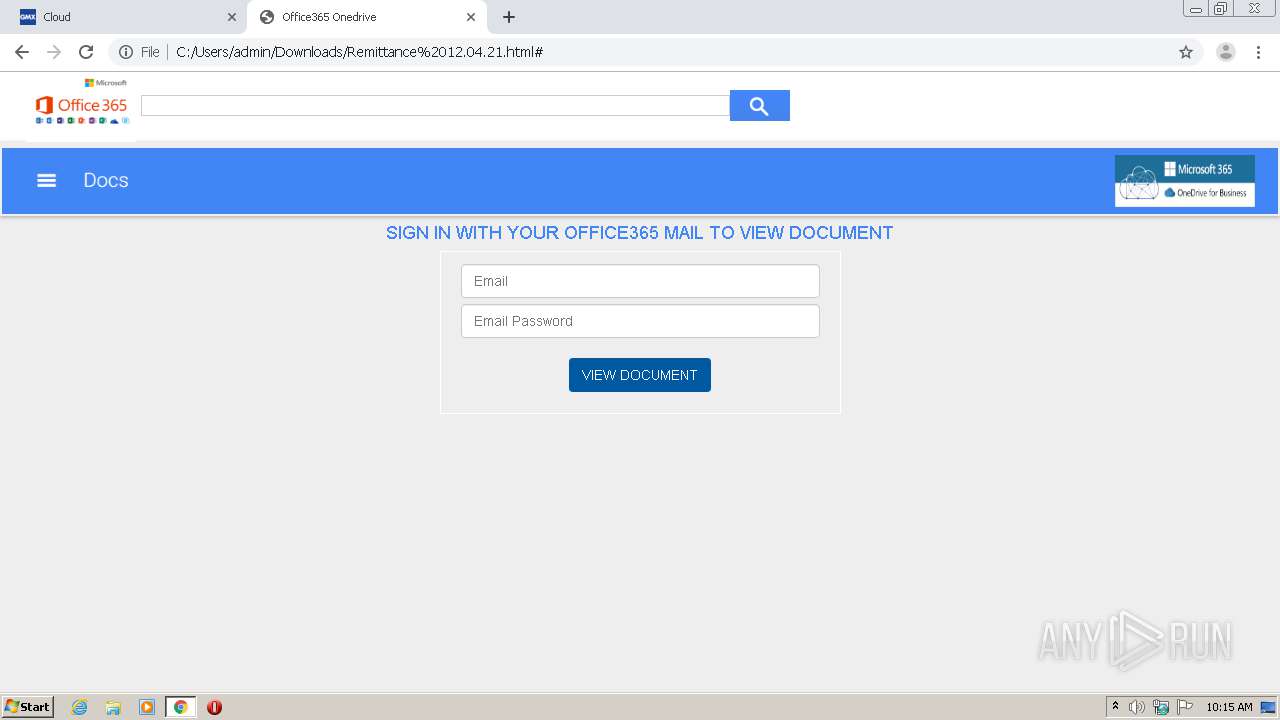The image size is (1280, 720).
Task: Click the Docs header title
Action: pos(106,180)
